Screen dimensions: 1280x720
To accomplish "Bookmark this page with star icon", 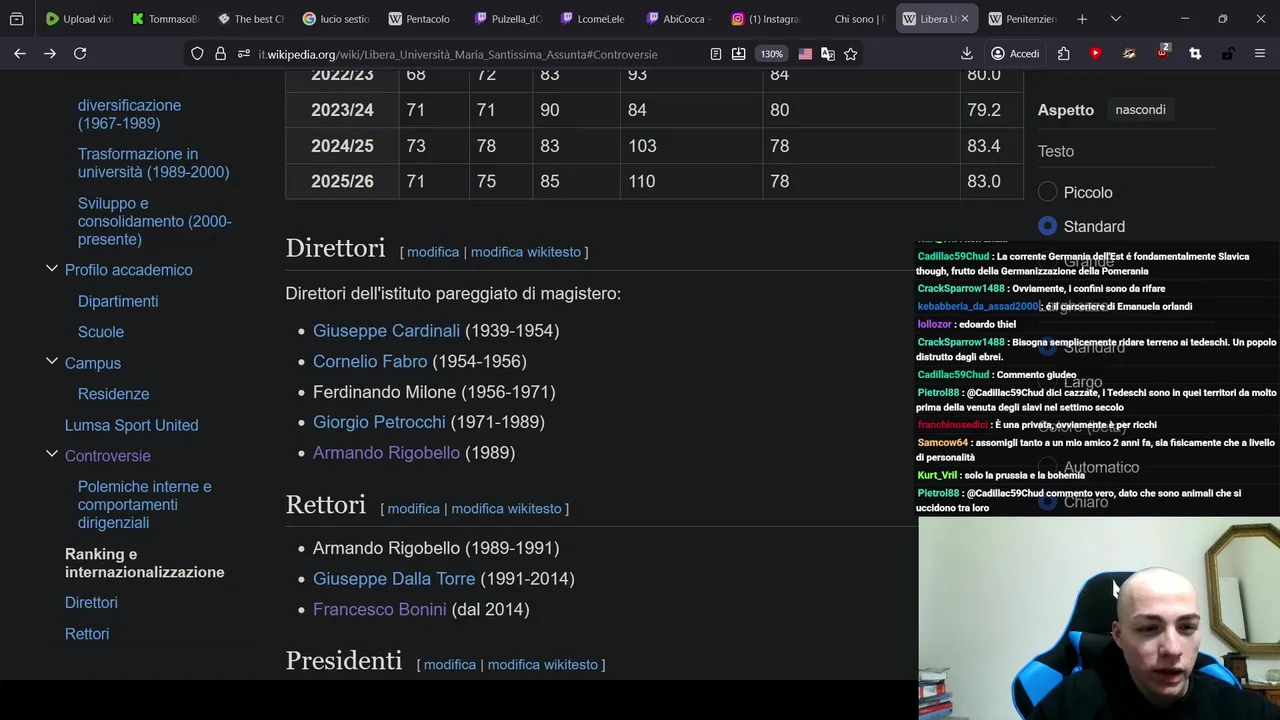I will click(x=851, y=54).
